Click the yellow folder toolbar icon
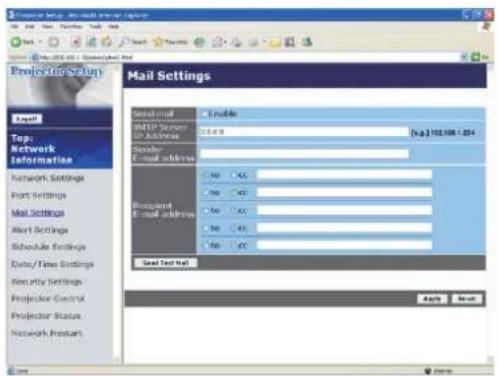 click(275, 42)
